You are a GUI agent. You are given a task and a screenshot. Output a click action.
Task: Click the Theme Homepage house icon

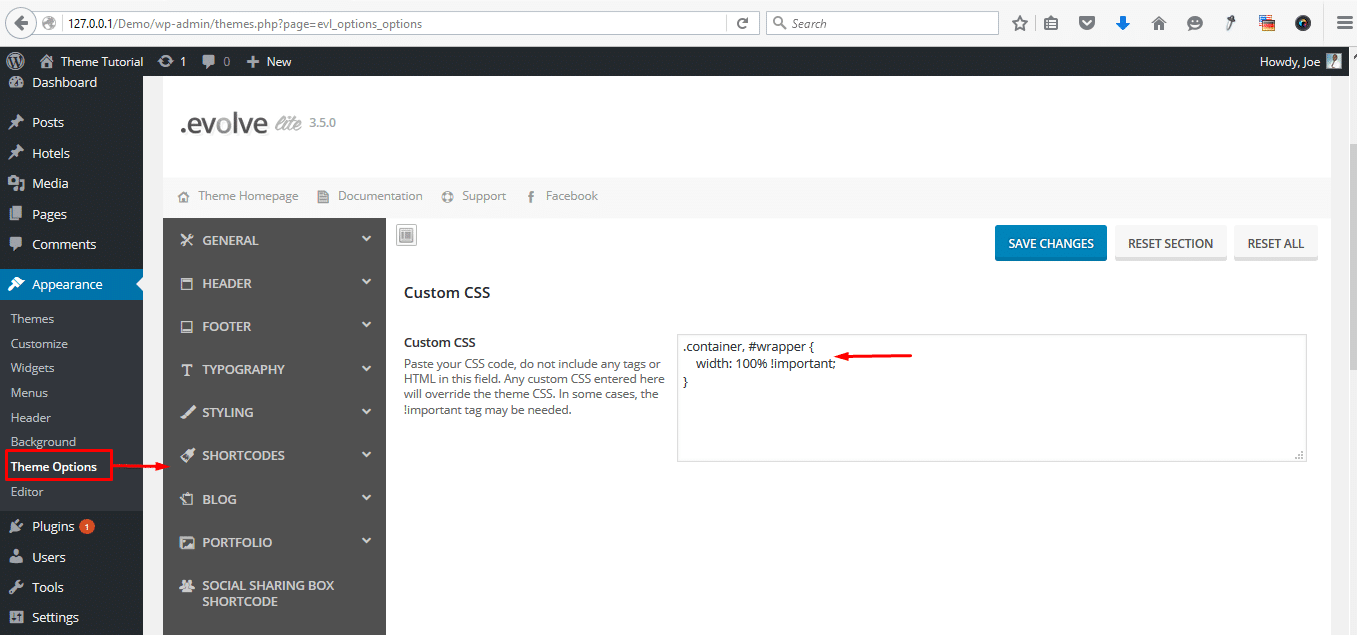click(x=184, y=197)
